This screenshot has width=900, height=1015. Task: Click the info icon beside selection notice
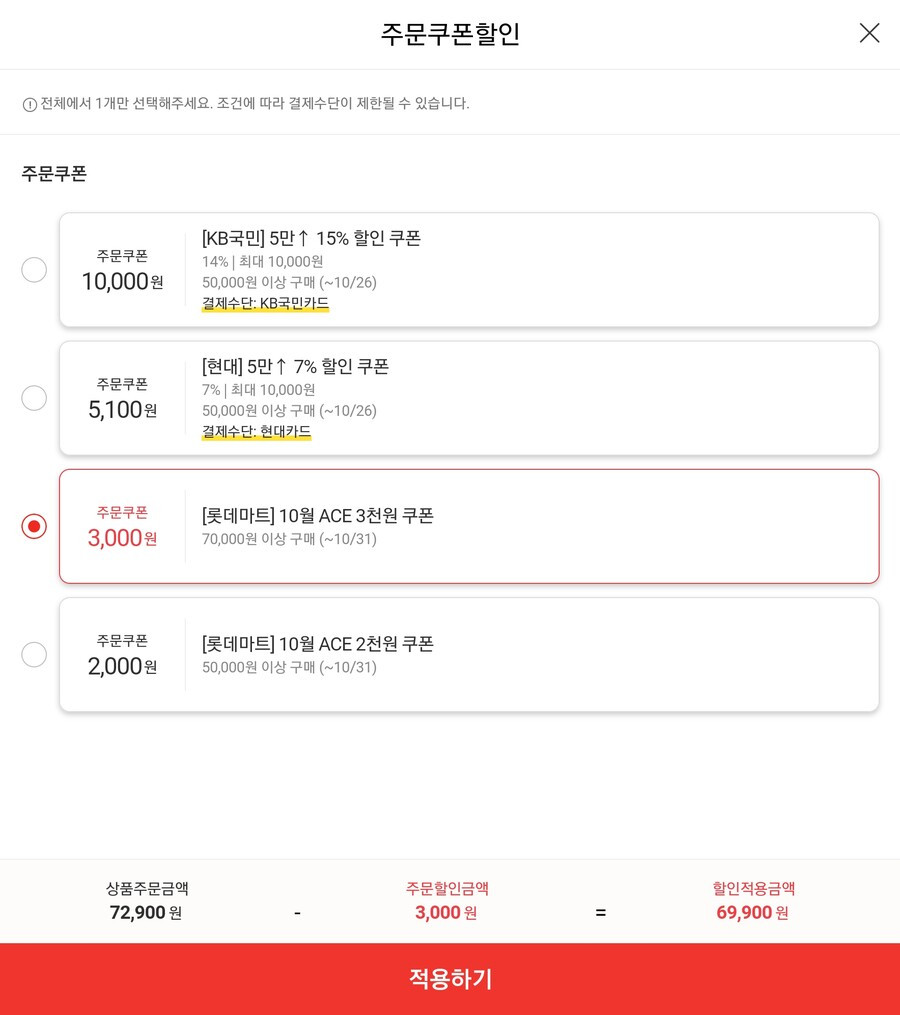(30, 104)
